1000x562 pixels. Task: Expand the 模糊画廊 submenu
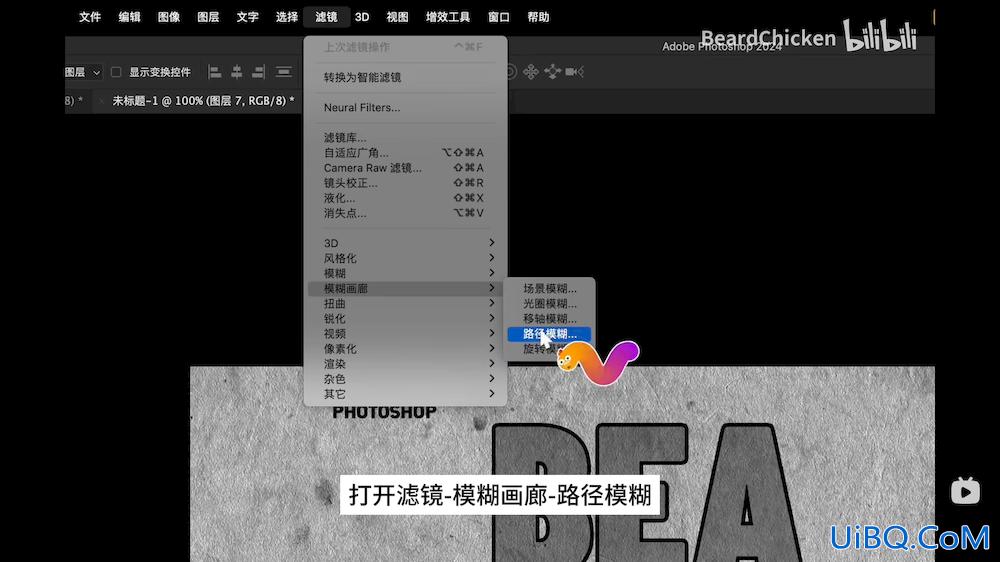pos(408,288)
